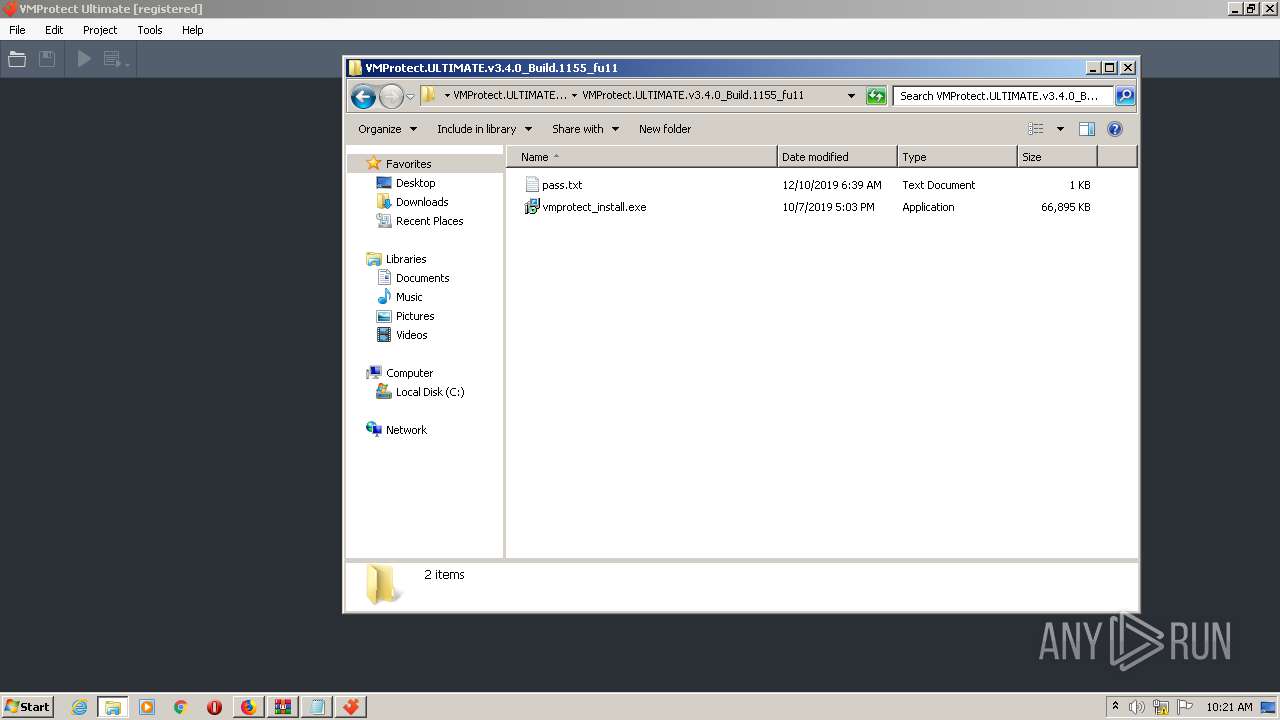Select Recent Places in navigation pane
This screenshot has width=1280, height=720.
point(429,221)
